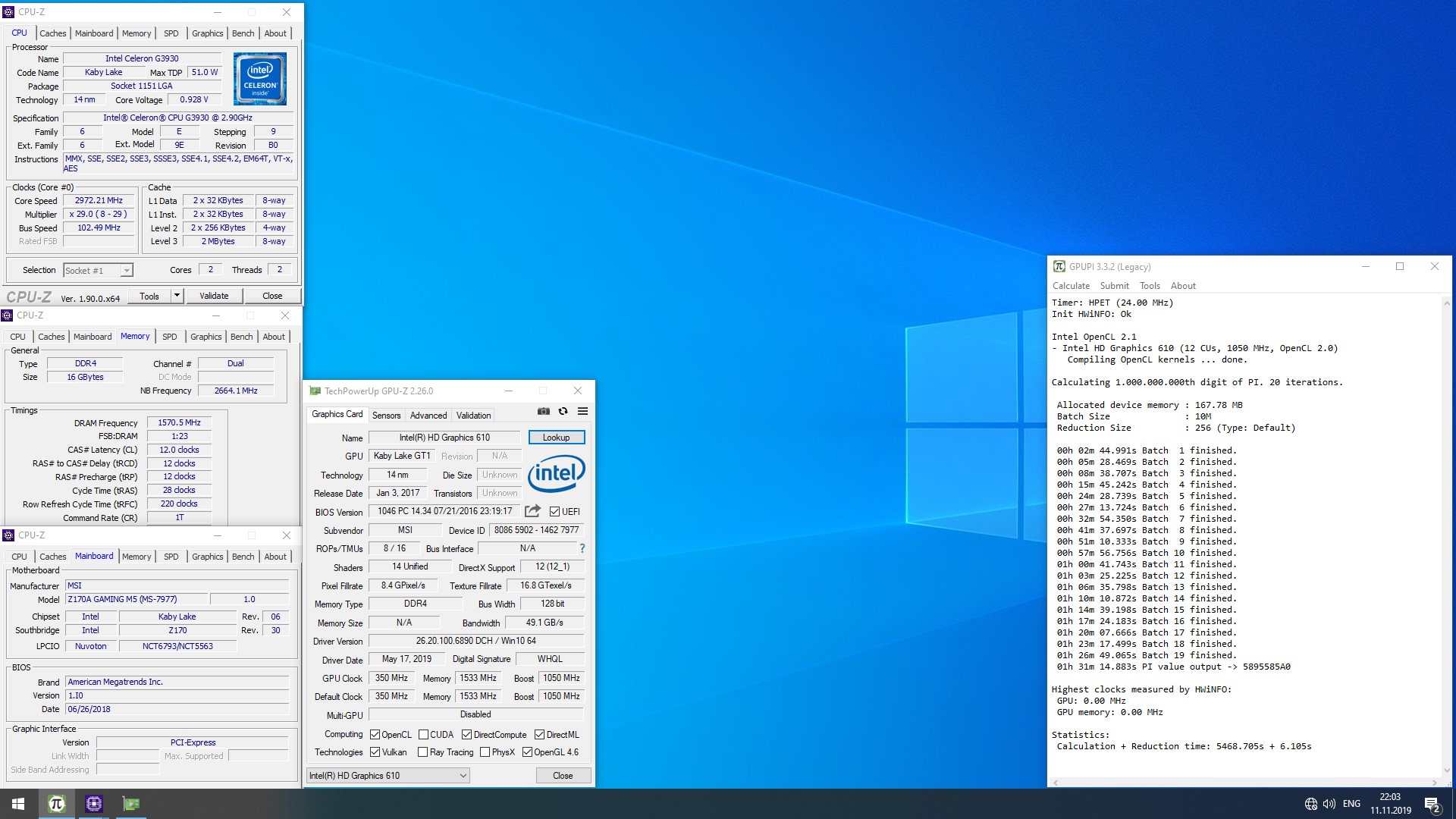The width and height of the screenshot is (1456, 819).
Task: Toggle the DirectML checkbox
Action: coord(539,734)
